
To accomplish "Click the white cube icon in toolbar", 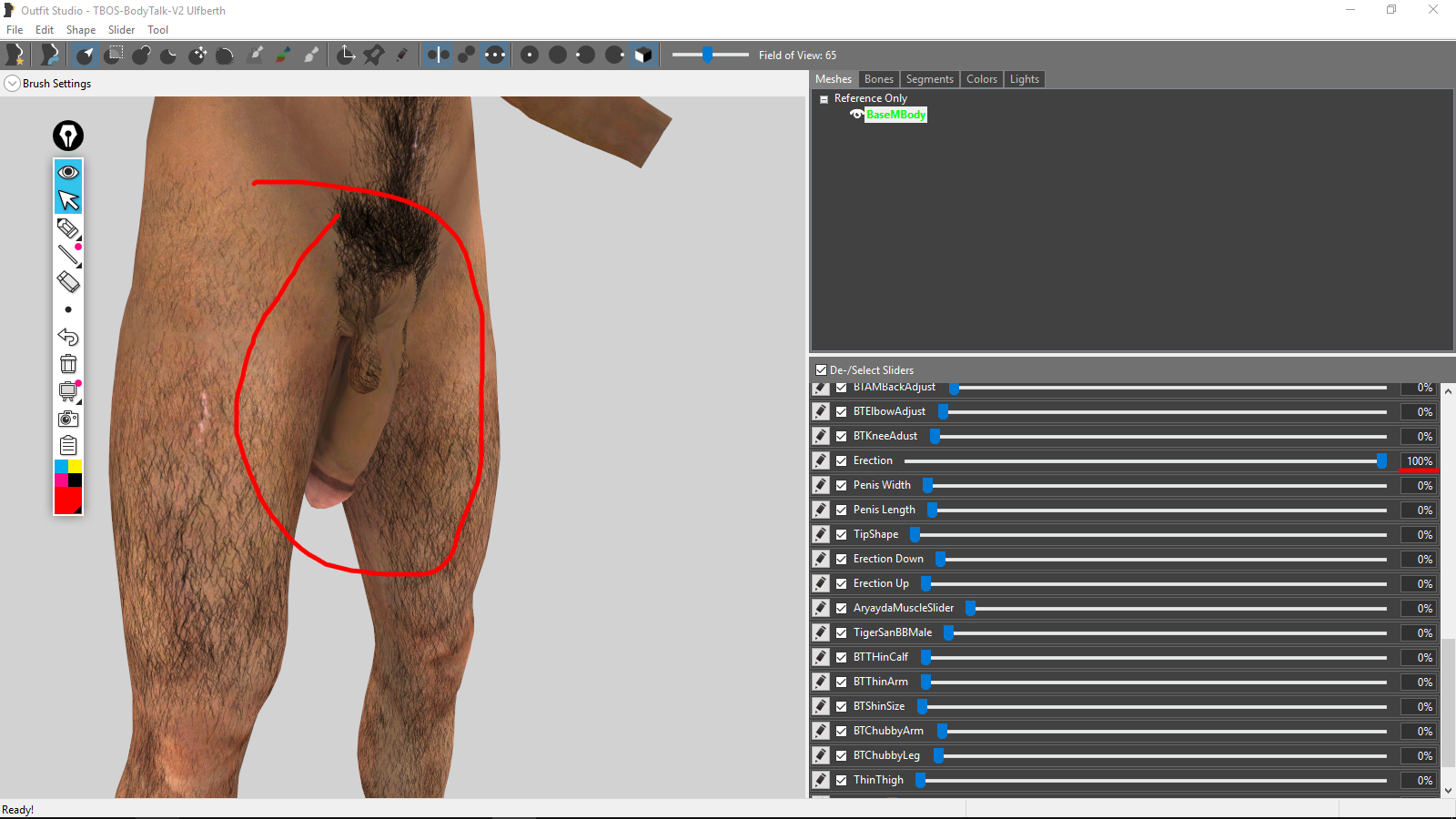I will [643, 56].
